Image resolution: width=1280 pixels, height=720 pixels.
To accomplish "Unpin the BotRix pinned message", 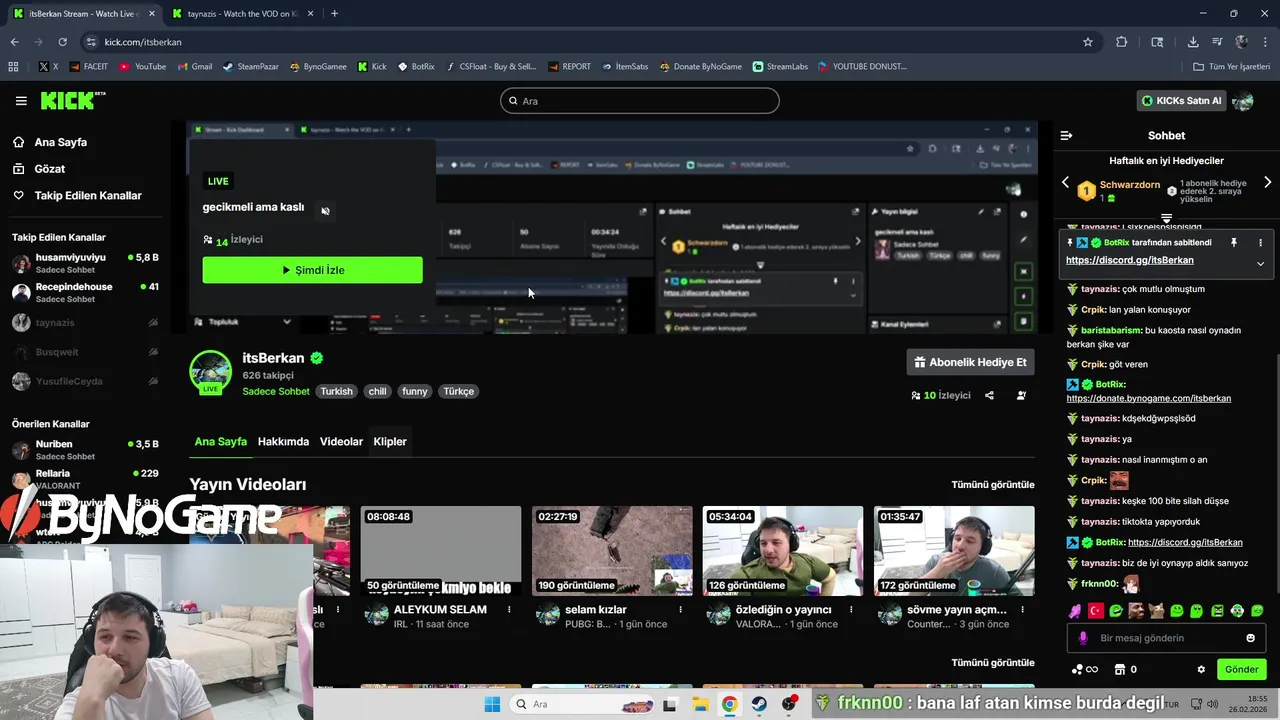I will 1234,243.
